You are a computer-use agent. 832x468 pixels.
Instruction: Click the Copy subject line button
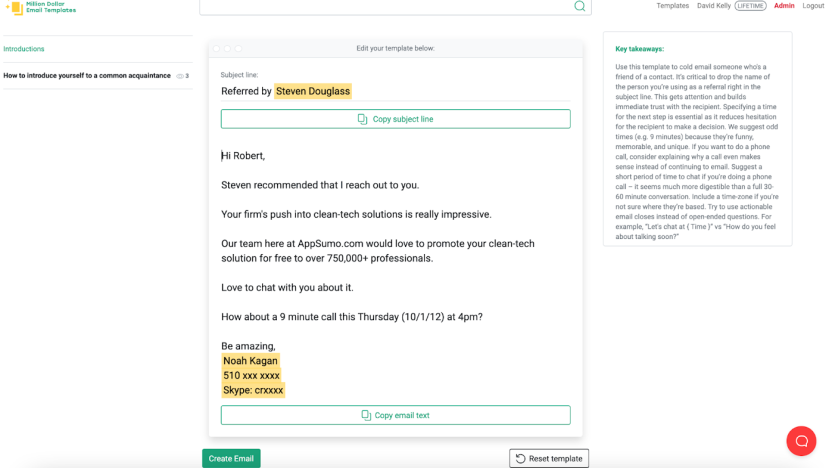395,119
